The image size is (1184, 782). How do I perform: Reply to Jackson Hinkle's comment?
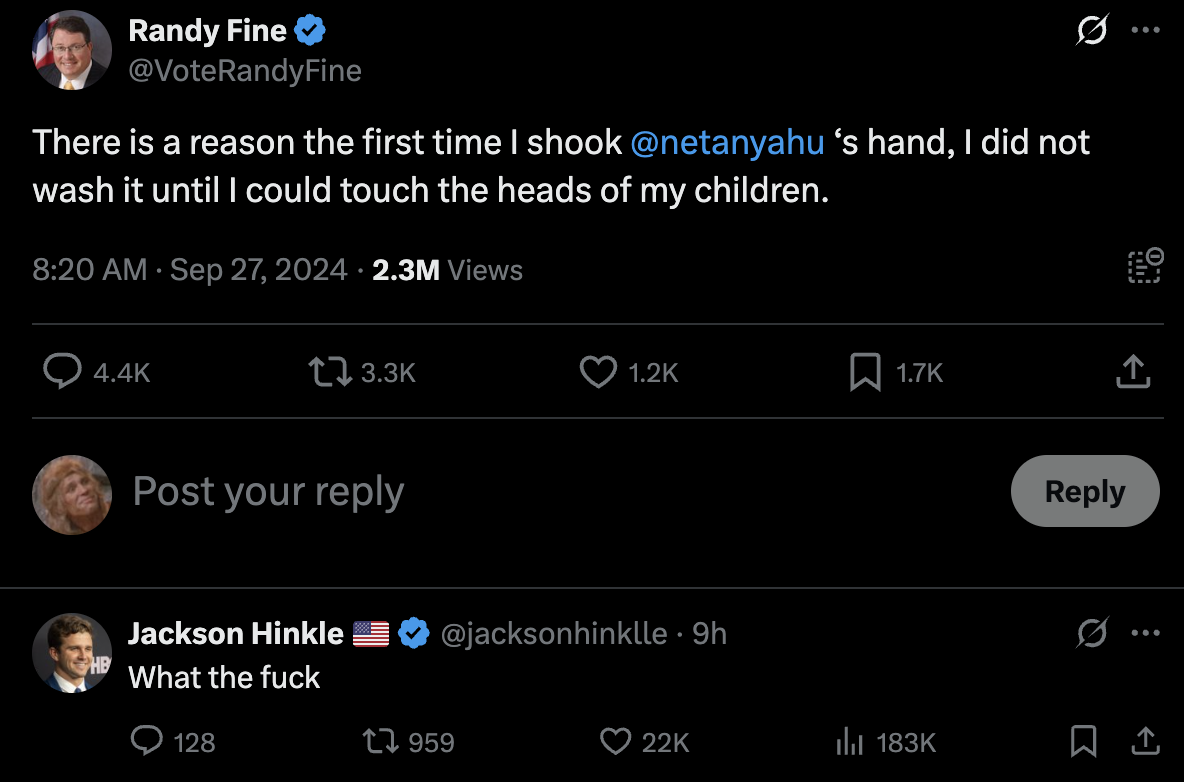point(148,742)
